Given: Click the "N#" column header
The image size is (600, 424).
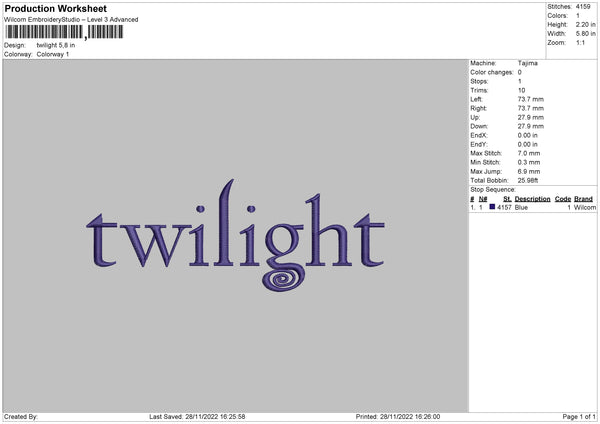Looking at the screenshot, I should (x=483, y=199).
